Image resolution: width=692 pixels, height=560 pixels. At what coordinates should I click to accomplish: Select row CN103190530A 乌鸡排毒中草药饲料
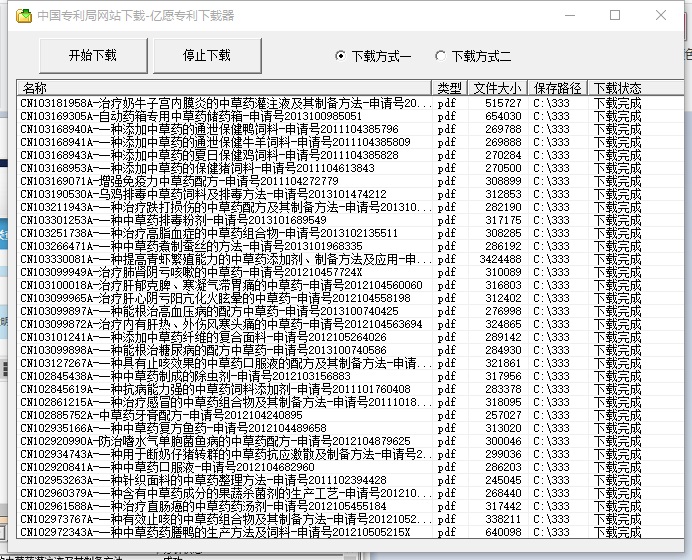click(350, 194)
